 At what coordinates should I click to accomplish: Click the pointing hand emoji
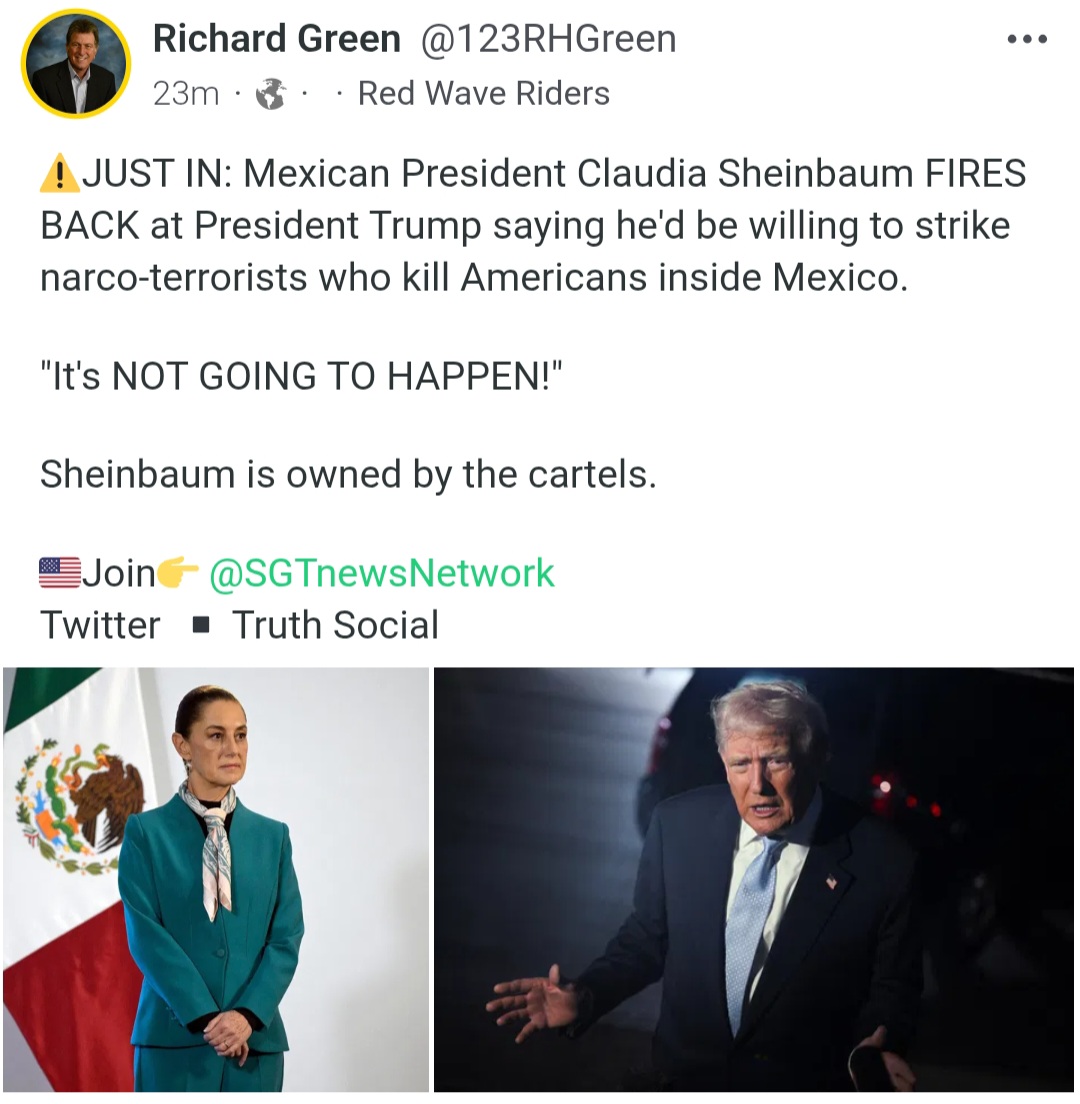click(178, 572)
